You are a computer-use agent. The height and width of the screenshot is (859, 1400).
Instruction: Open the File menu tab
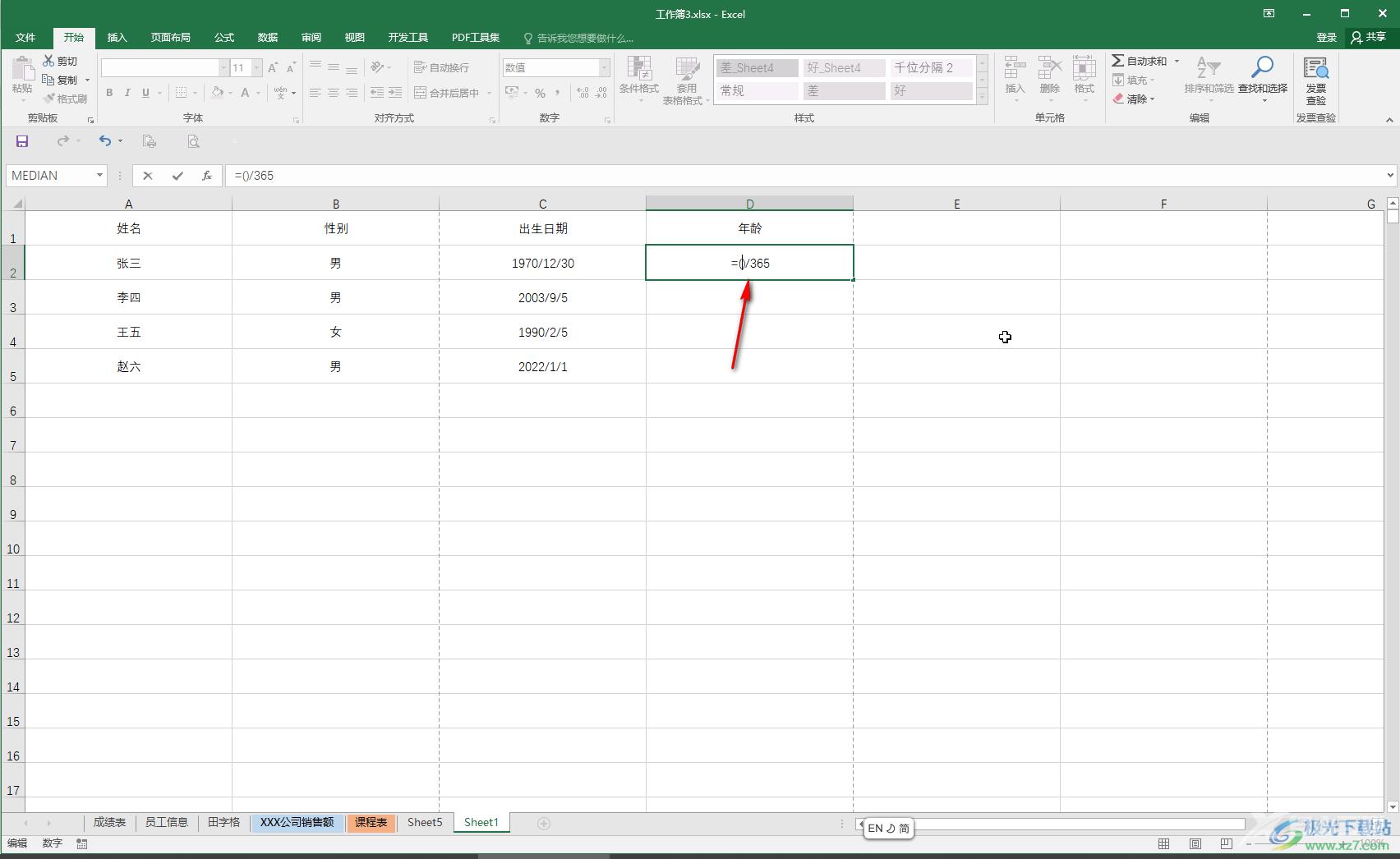click(25, 38)
